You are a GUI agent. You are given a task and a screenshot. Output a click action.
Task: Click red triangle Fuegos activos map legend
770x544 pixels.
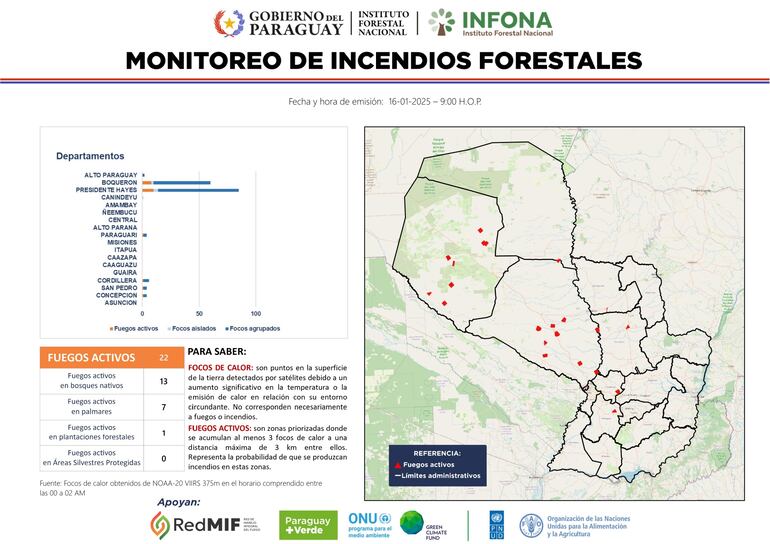[398, 465]
